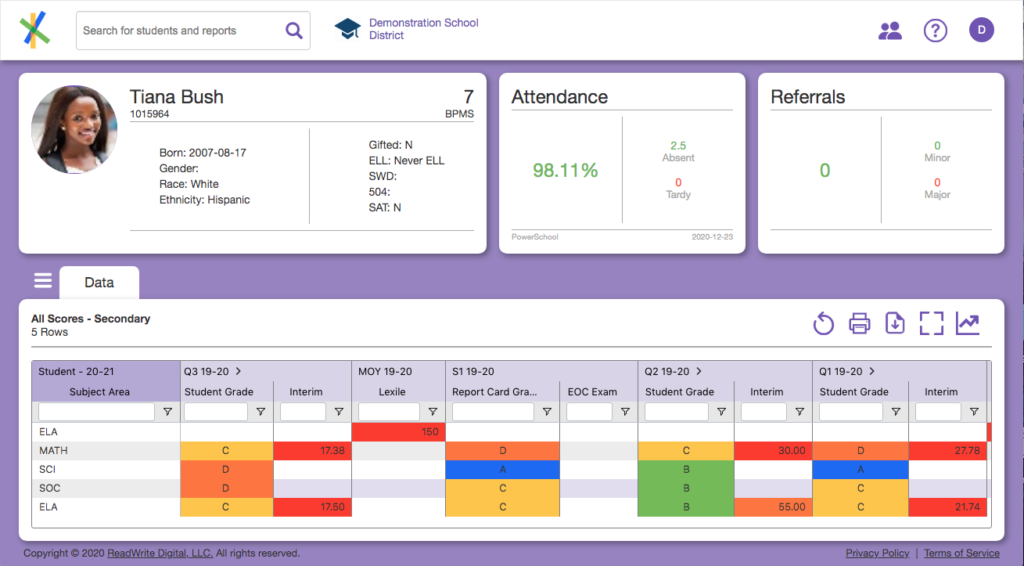Open the hamburger menu beside Data tab
Image resolution: width=1024 pixels, height=566 pixels.
(42, 281)
